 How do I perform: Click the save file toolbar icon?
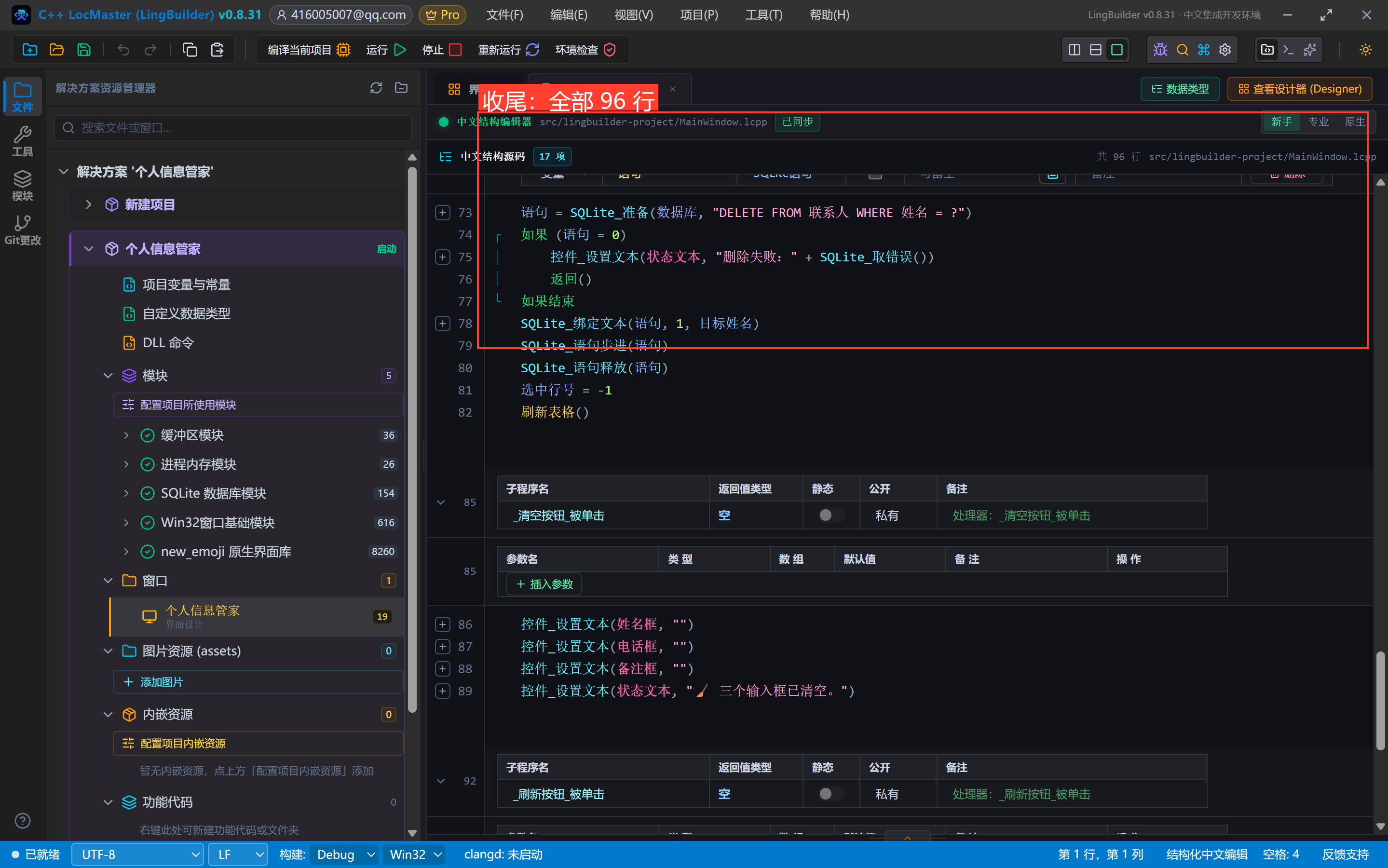[x=84, y=50]
